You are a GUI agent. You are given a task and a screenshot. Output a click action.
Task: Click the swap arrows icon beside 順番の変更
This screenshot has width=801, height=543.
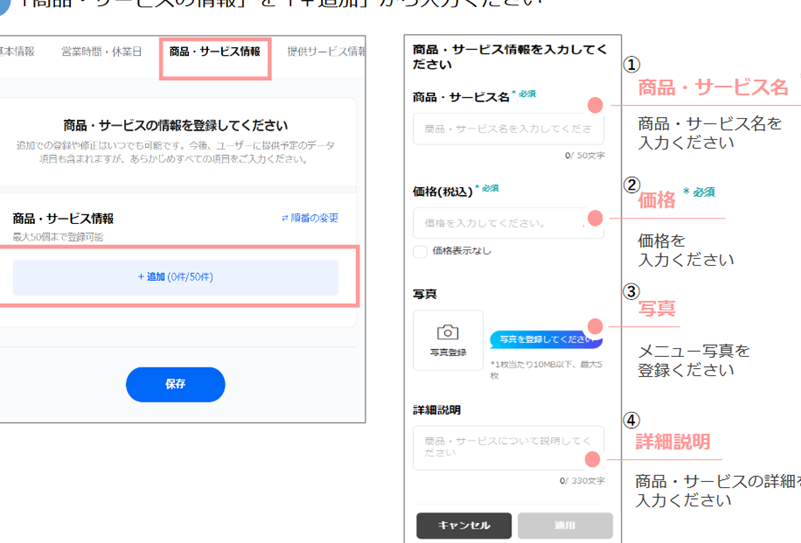(x=285, y=218)
